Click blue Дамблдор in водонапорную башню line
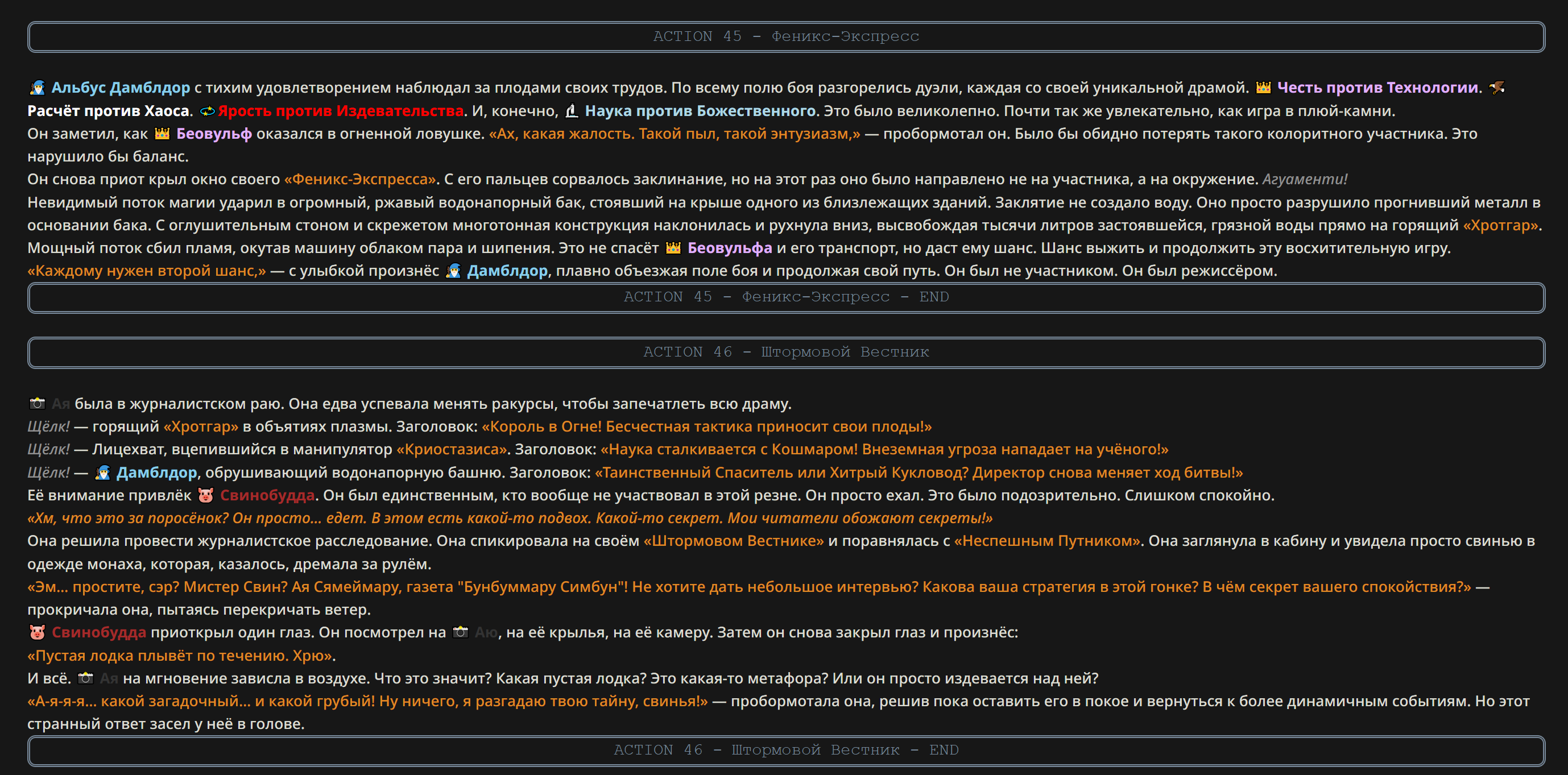The width and height of the screenshot is (1568, 775). click(157, 473)
